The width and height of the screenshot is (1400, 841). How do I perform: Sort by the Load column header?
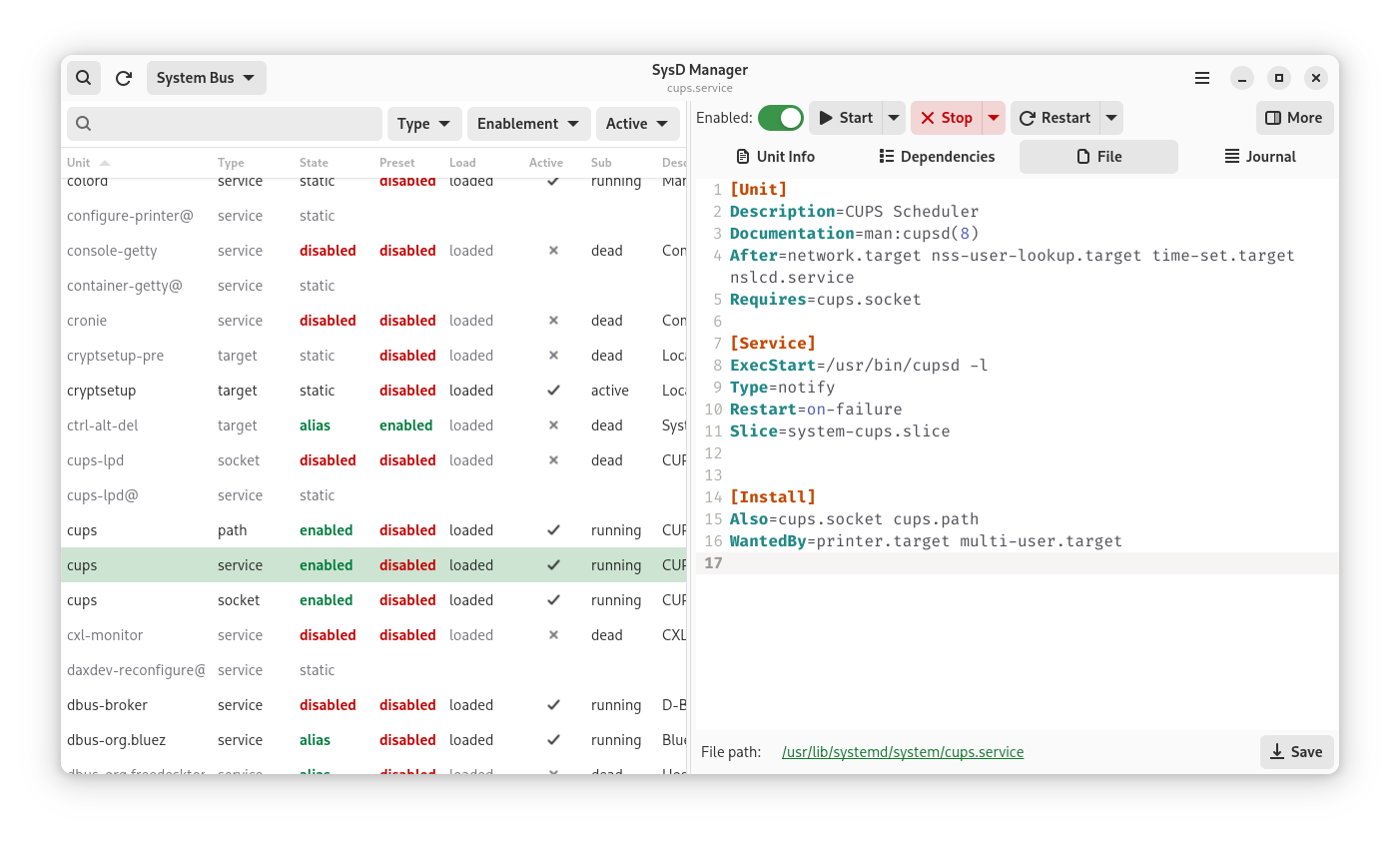click(462, 163)
